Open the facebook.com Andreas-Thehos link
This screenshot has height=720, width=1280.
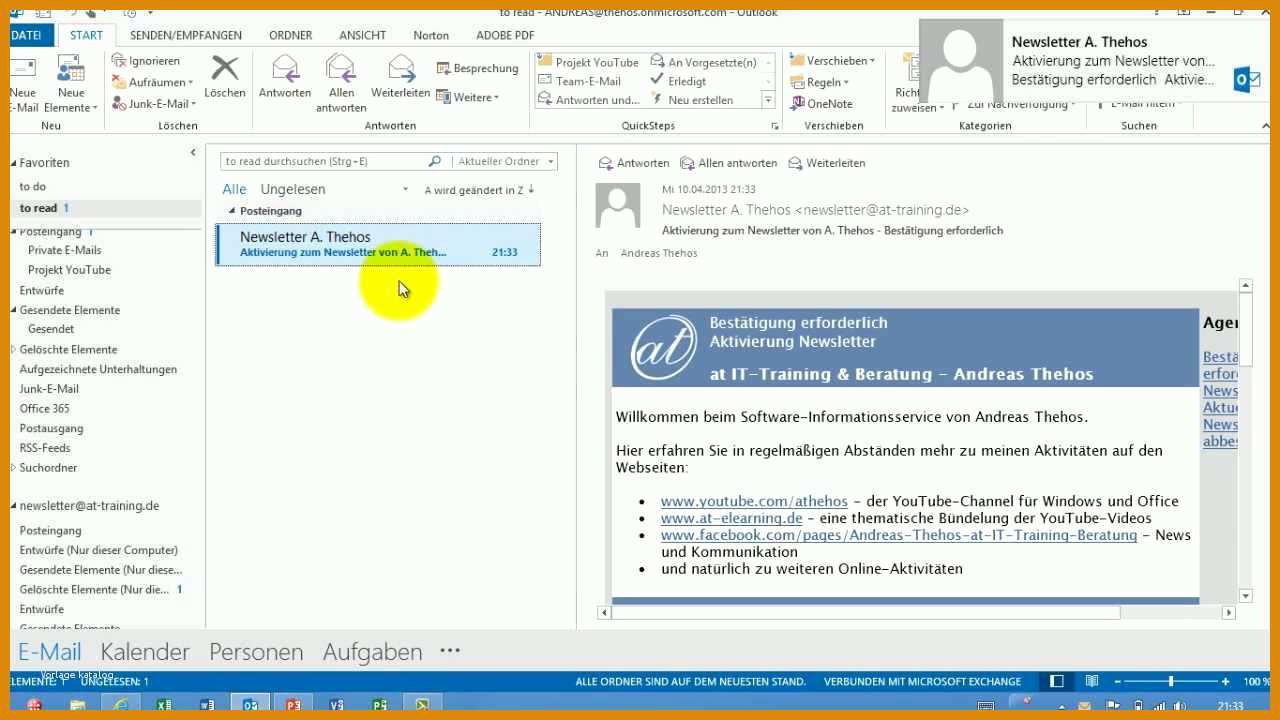coord(898,535)
